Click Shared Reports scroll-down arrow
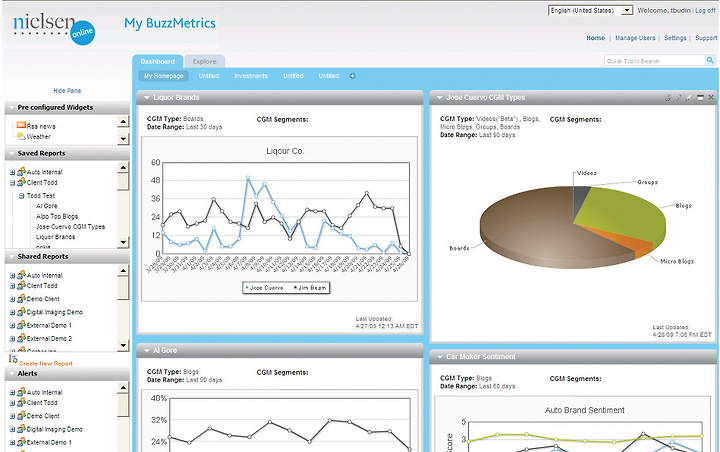 pyautogui.click(x=123, y=345)
